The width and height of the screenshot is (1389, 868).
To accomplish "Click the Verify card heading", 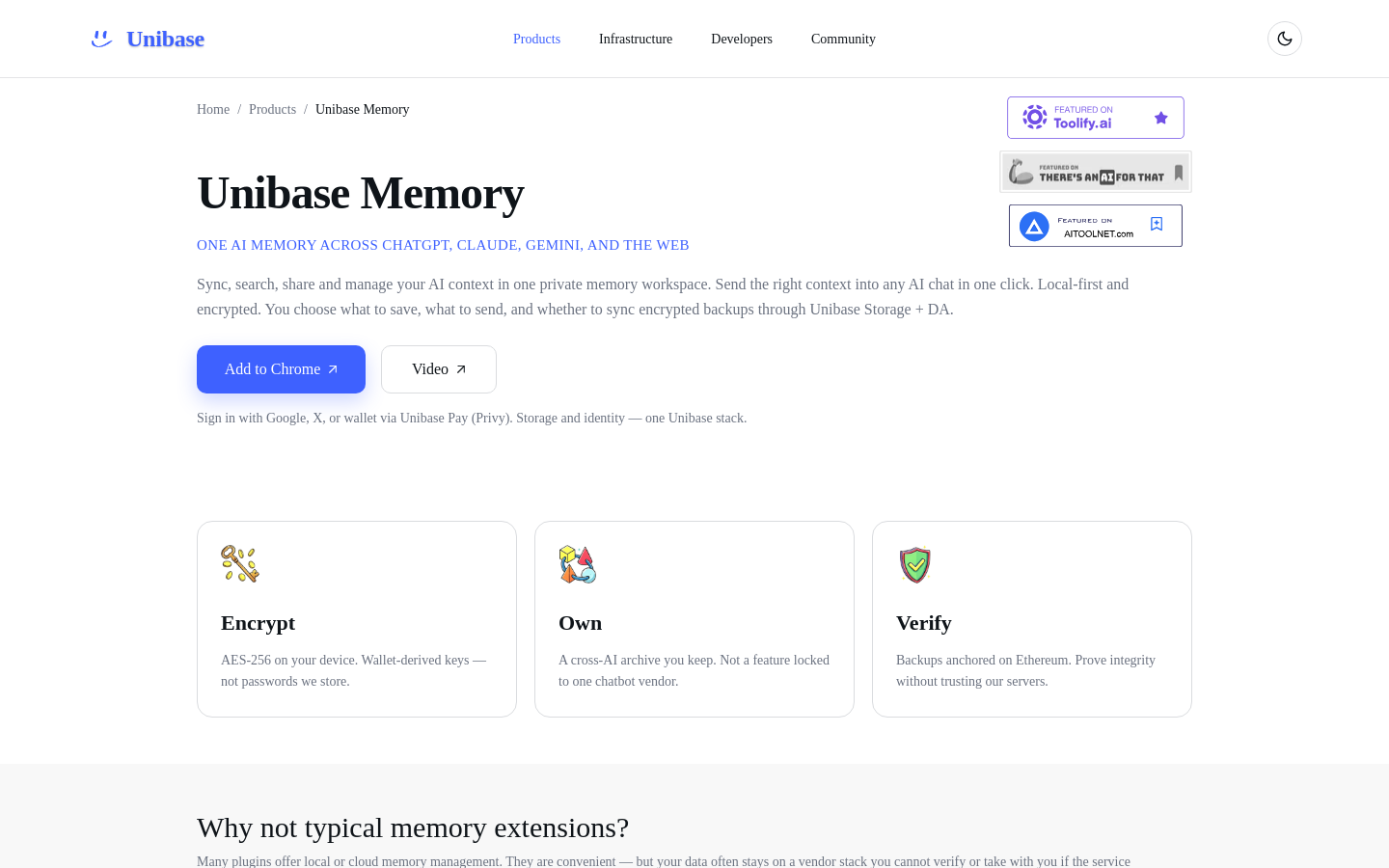I will coord(923,623).
